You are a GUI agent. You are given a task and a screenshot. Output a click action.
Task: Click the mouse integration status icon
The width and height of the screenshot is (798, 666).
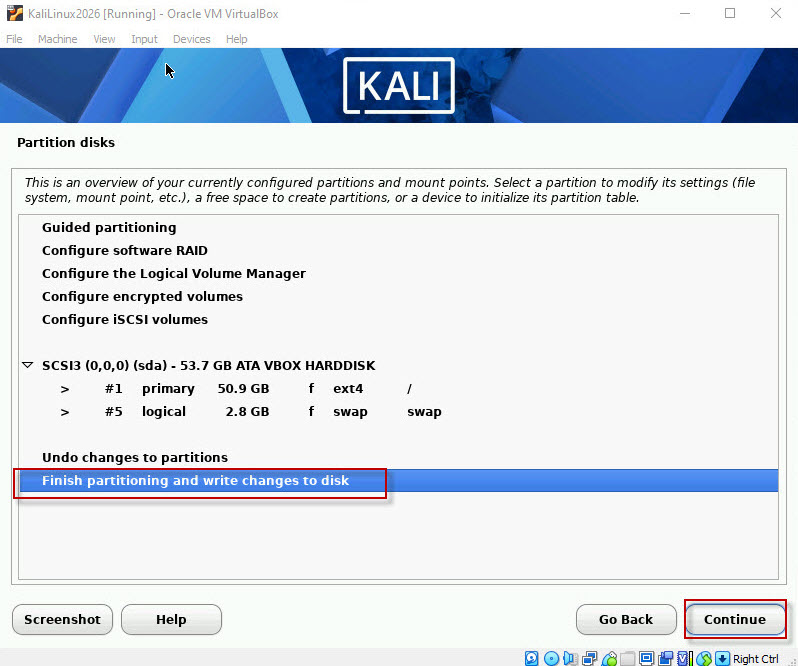pos(703,658)
